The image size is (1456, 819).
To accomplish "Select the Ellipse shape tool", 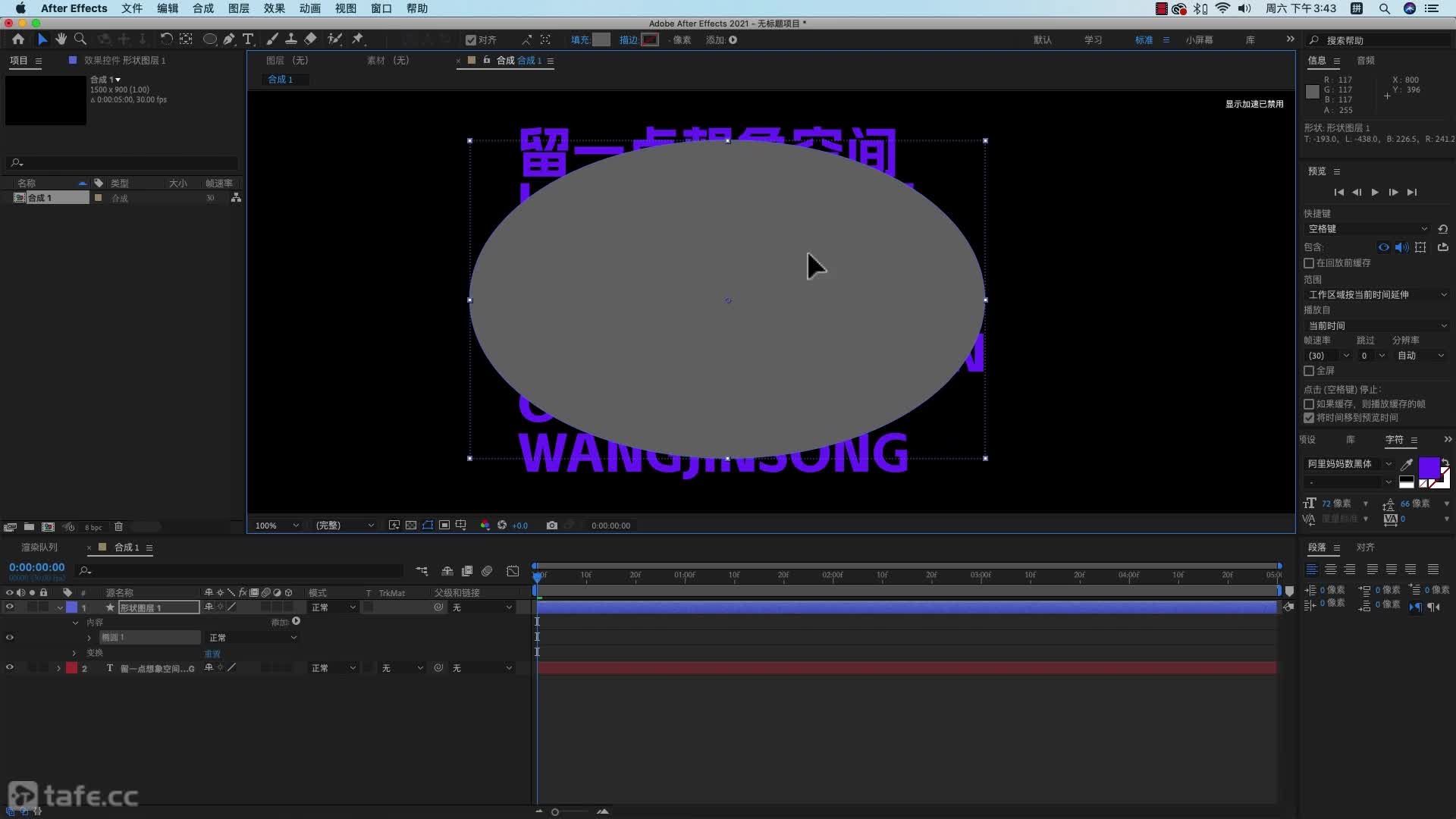I will (210, 39).
